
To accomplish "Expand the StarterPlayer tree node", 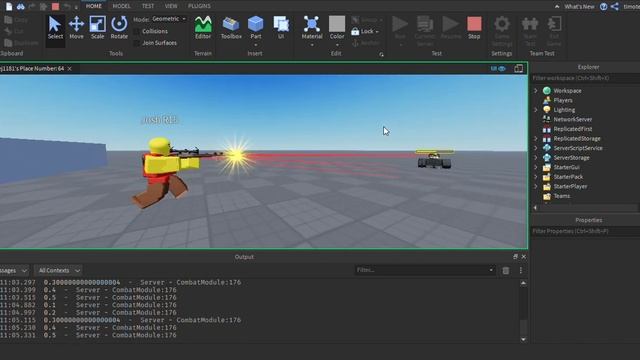I will pyautogui.click(x=536, y=187).
